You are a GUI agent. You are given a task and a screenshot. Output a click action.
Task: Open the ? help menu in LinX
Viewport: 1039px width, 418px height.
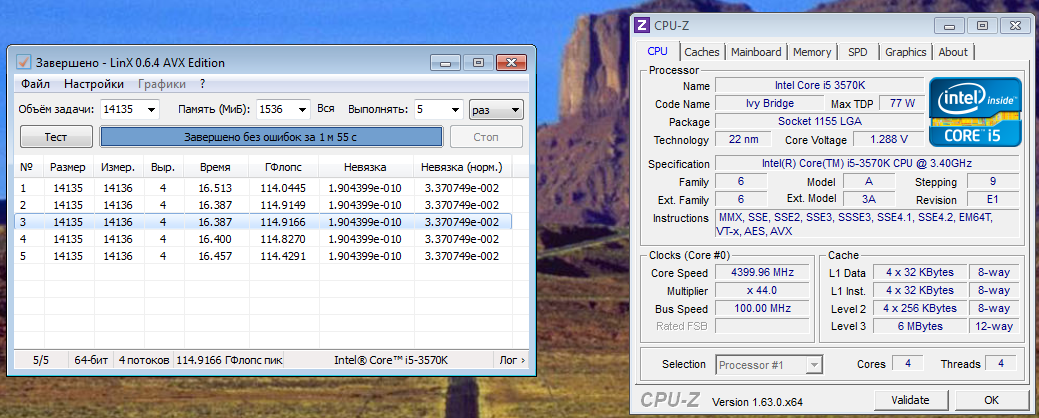[x=203, y=84]
